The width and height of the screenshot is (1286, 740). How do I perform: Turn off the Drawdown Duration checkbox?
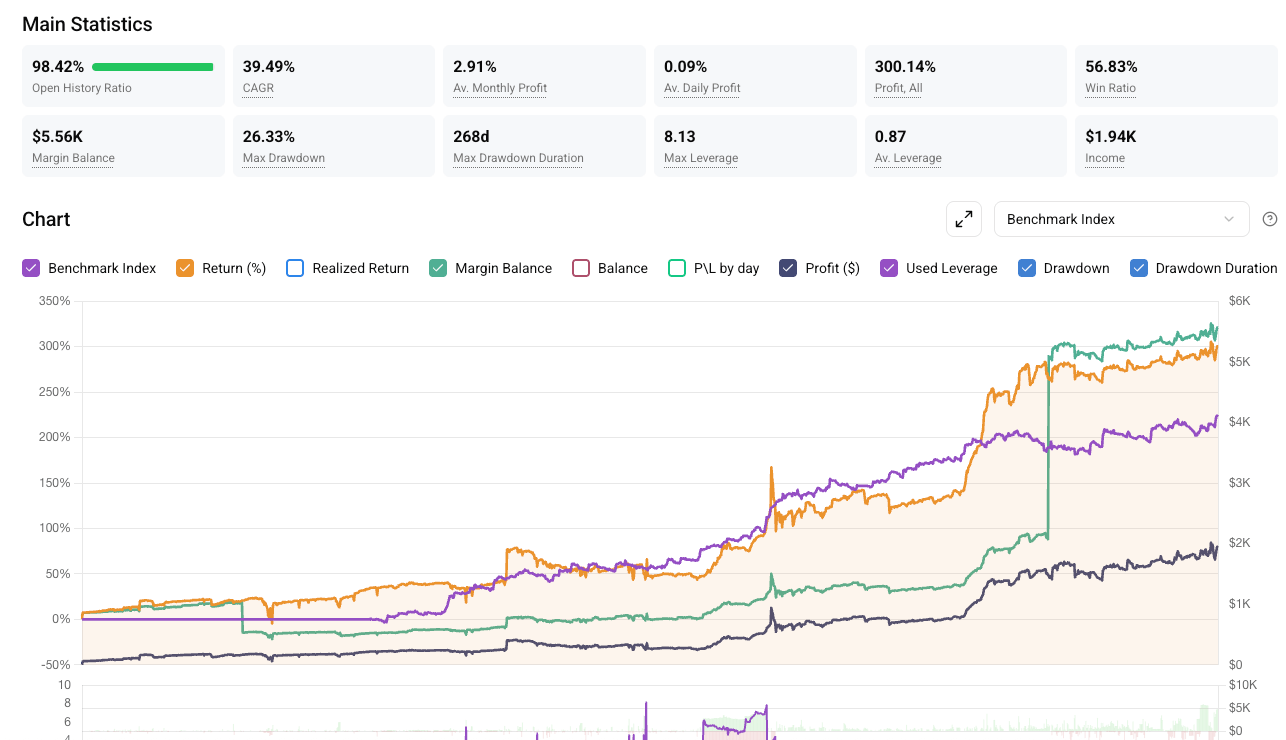coord(1139,268)
